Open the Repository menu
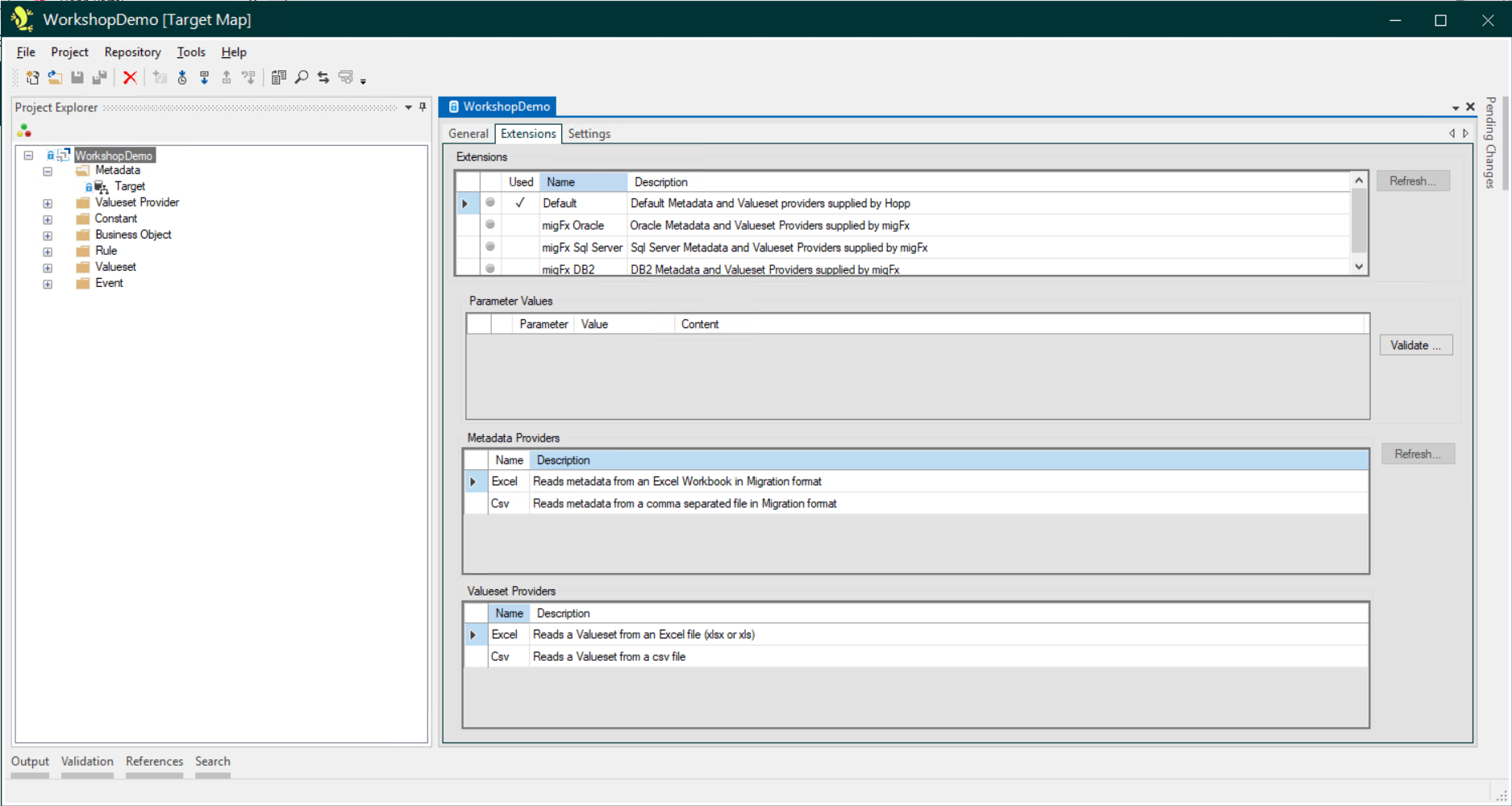The image size is (1512, 806). click(x=132, y=52)
